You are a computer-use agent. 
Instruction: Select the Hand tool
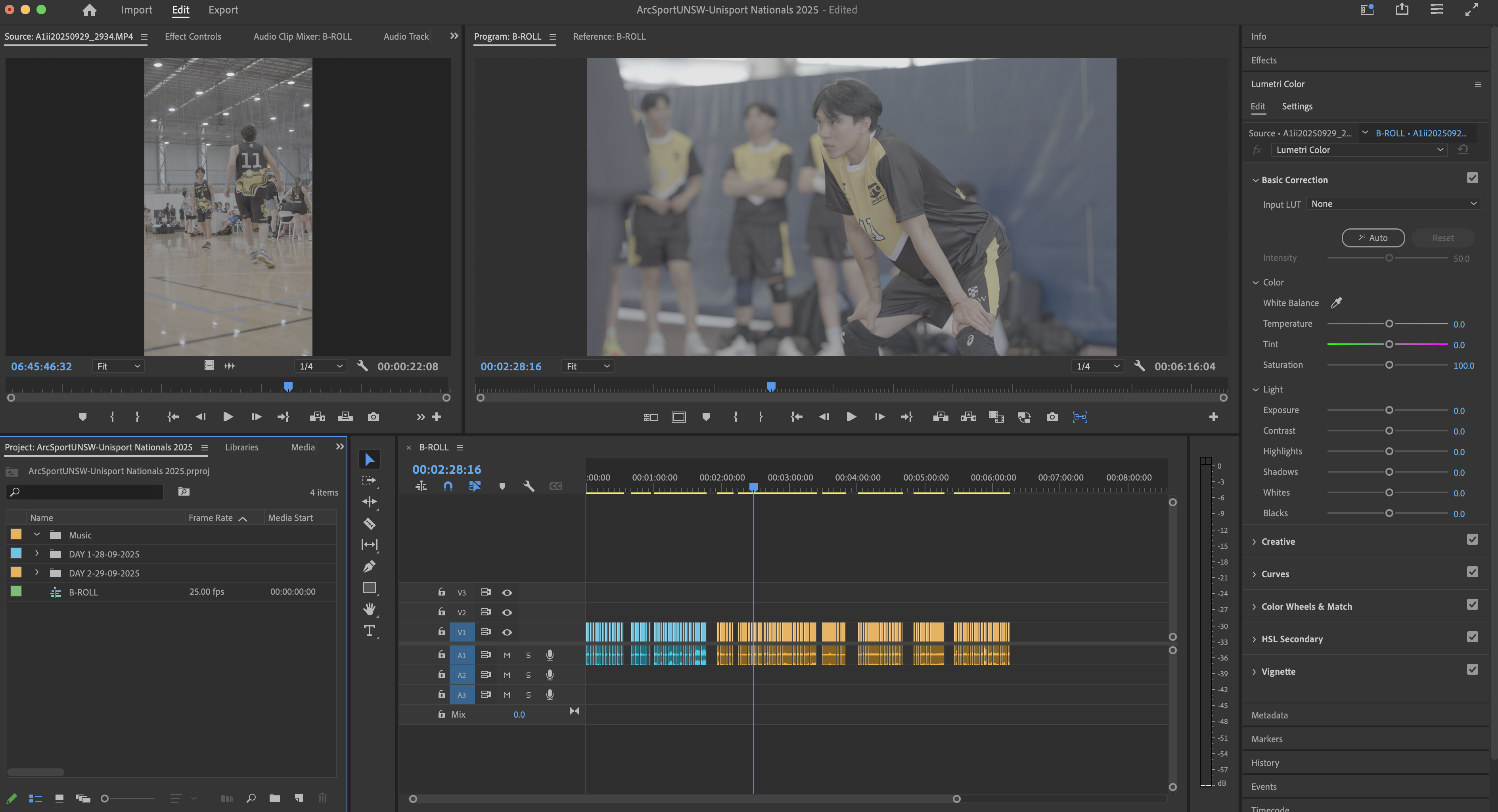[x=369, y=609]
